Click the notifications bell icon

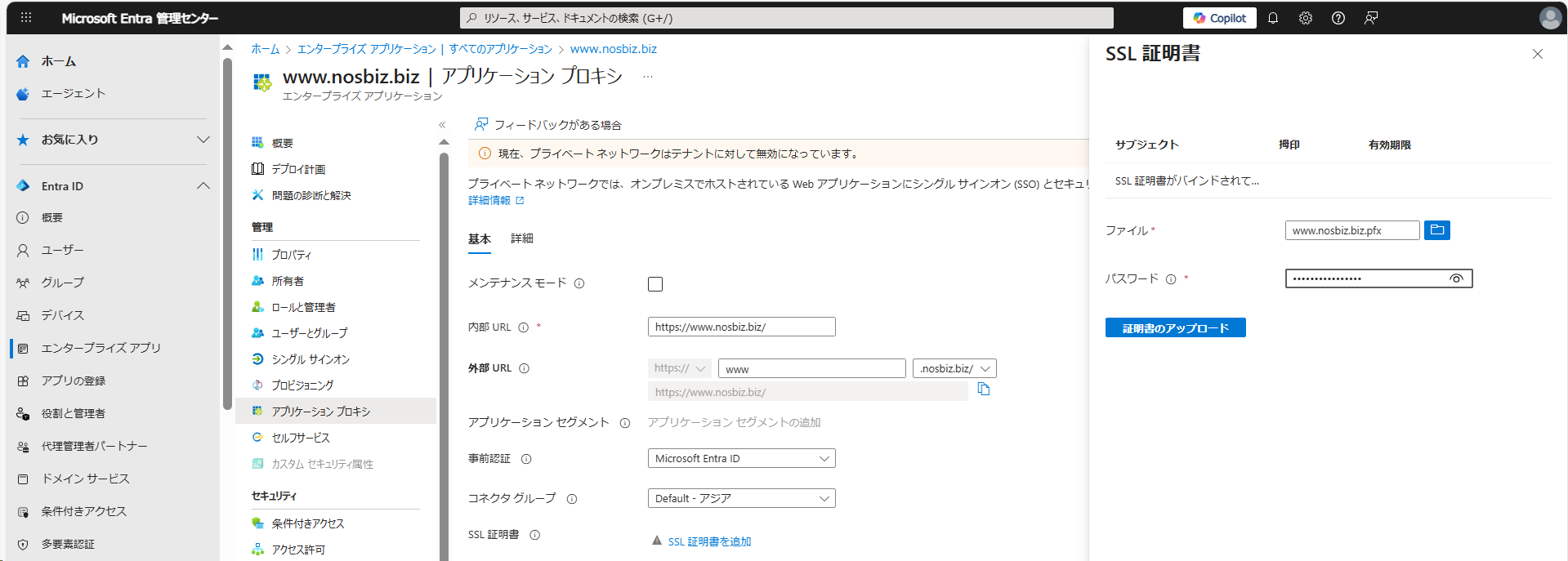coord(1272,18)
